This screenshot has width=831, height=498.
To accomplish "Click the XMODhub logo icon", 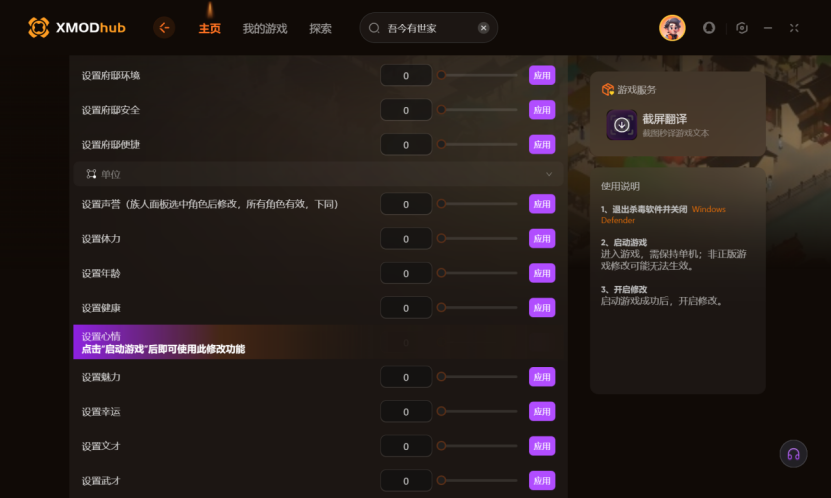I will pos(38,28).
